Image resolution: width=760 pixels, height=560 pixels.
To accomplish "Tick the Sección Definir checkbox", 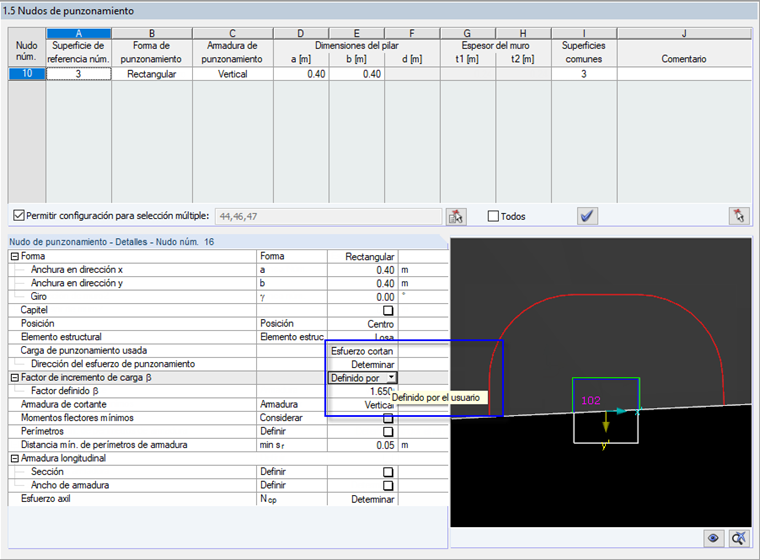I will click(x=388, y=472).
